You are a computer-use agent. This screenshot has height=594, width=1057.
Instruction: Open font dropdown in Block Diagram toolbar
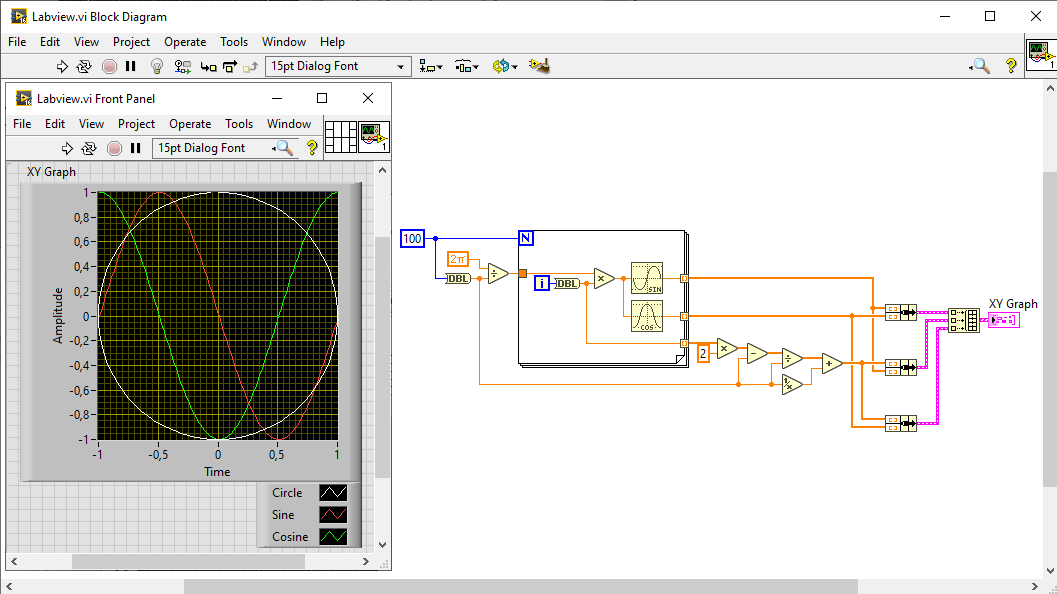338,66
